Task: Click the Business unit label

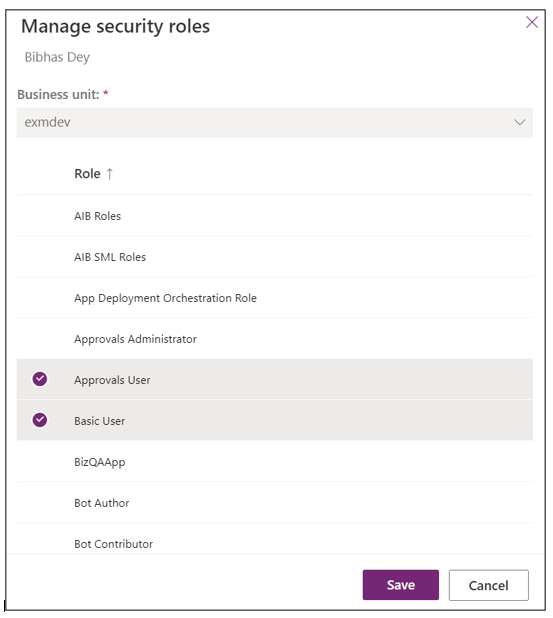Action: (58, 95)
